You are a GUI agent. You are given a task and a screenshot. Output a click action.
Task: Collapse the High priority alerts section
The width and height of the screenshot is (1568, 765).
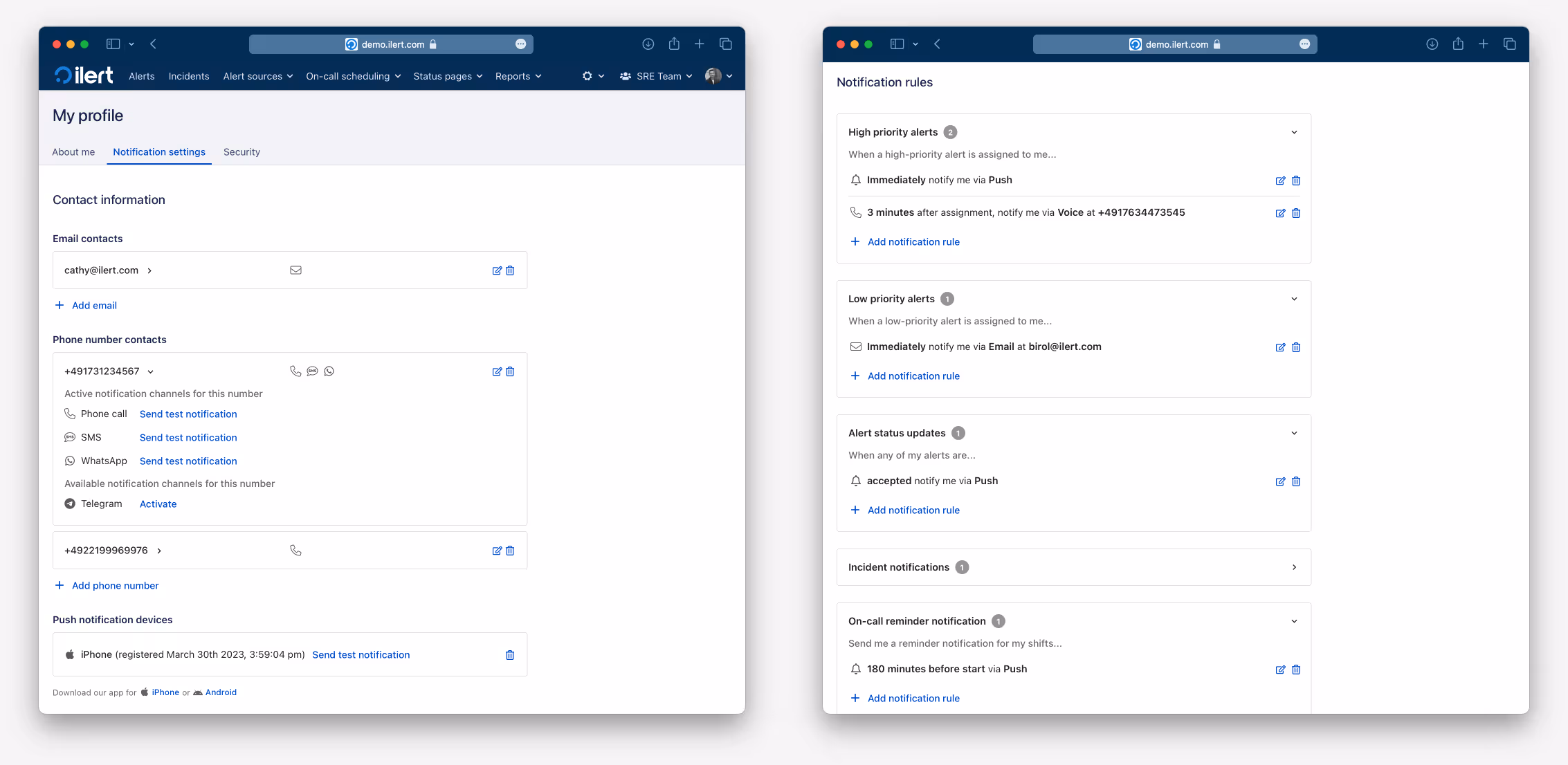pyautogui.click(x=1294, y=132)
